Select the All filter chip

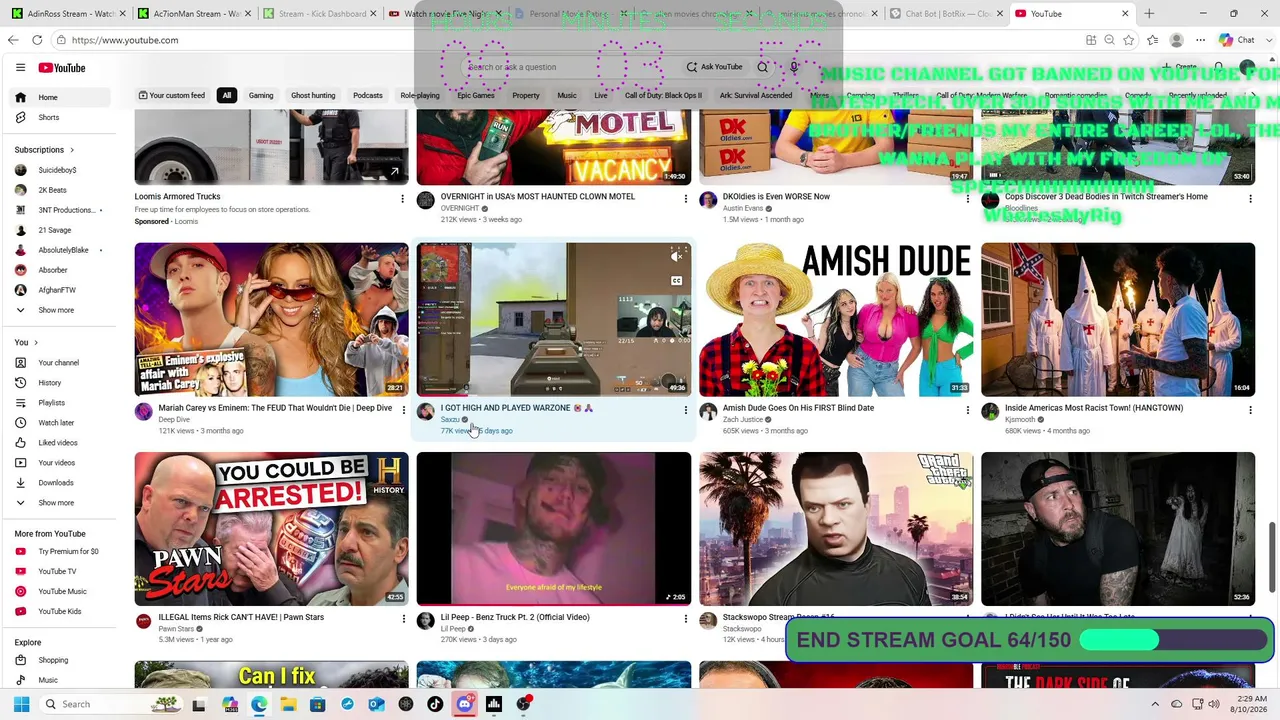[227, 95]
